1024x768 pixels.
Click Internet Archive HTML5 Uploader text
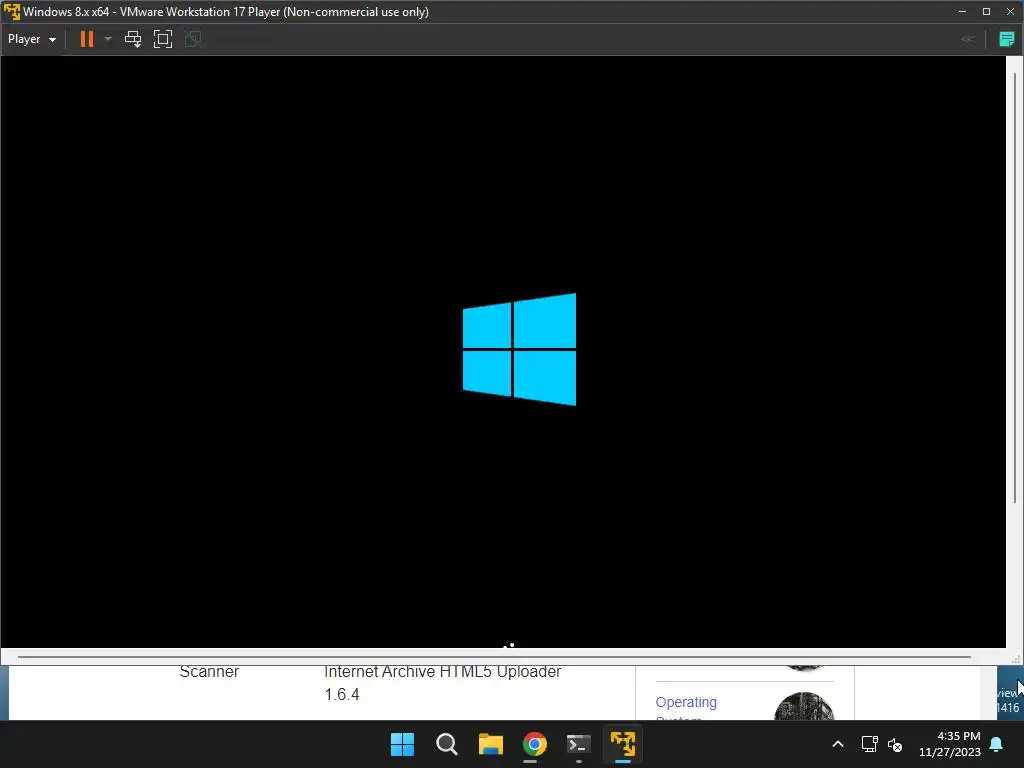[x=443, y=671]
